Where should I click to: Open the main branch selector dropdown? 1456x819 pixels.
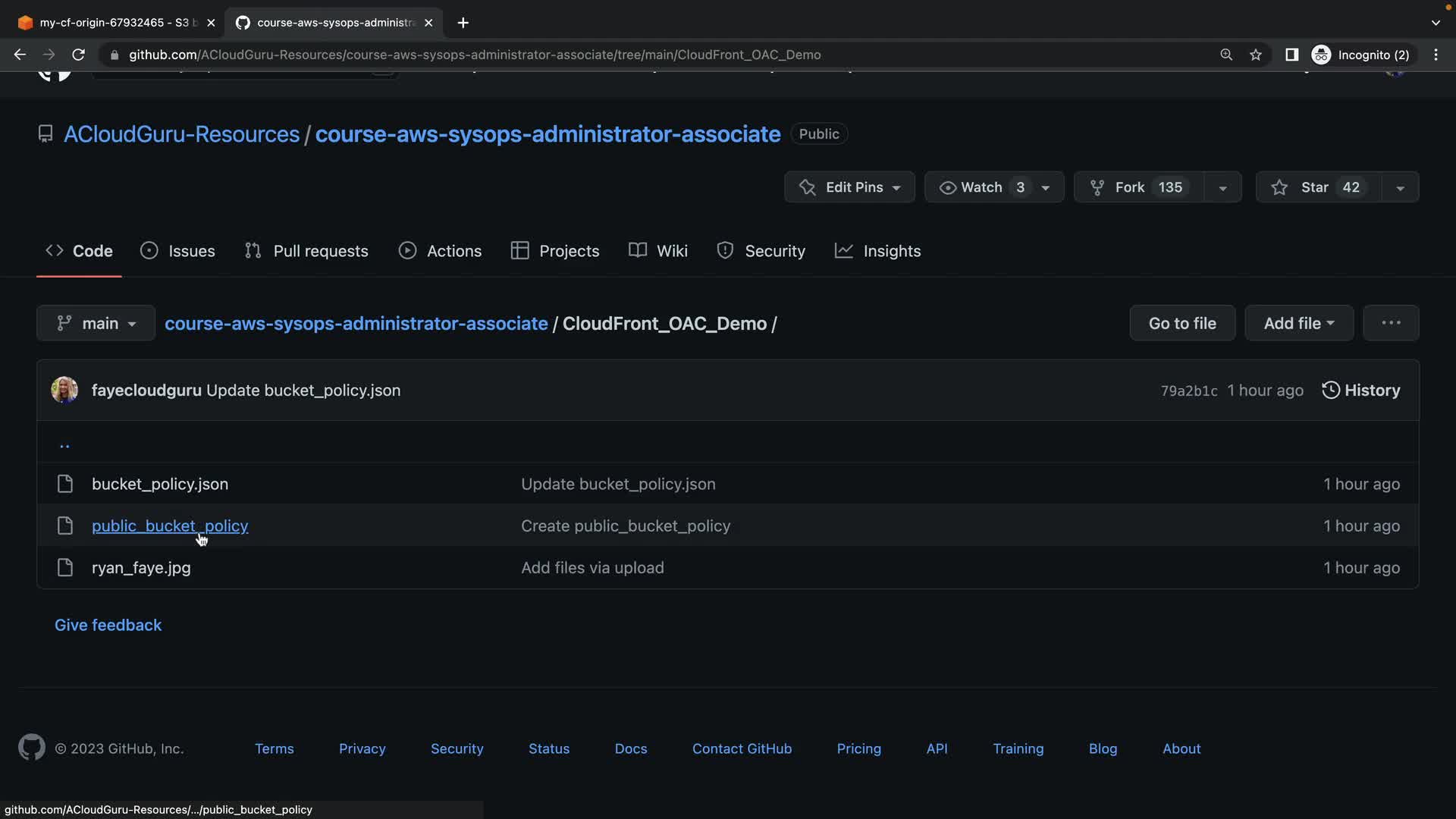point(96,323)
